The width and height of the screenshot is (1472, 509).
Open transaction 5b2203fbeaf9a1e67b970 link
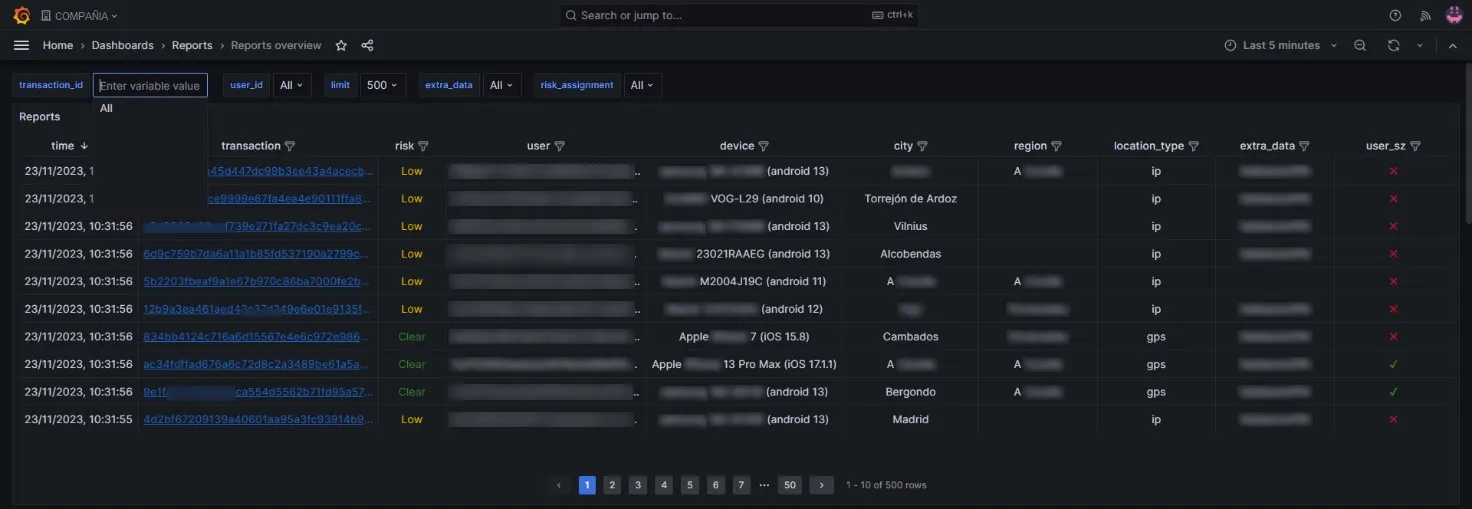(258, 282)
